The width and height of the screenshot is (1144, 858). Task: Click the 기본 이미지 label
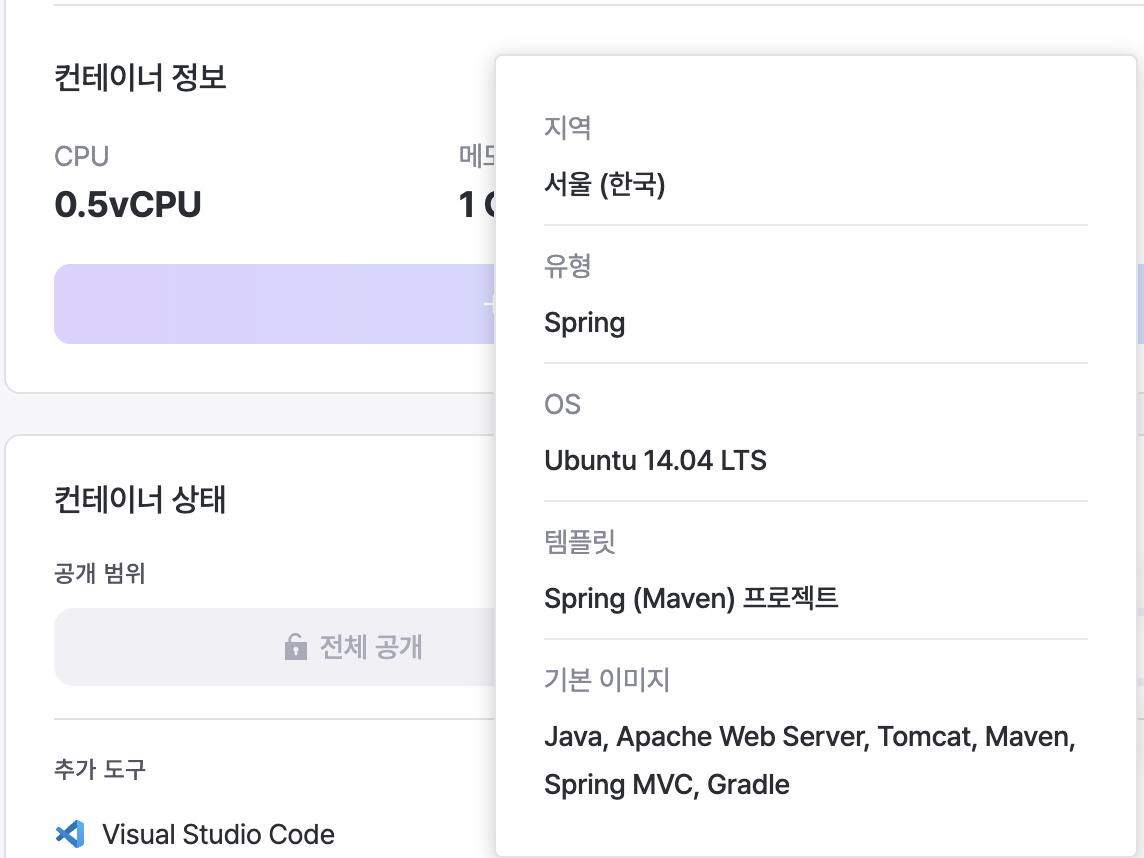[x=607, y=680]
